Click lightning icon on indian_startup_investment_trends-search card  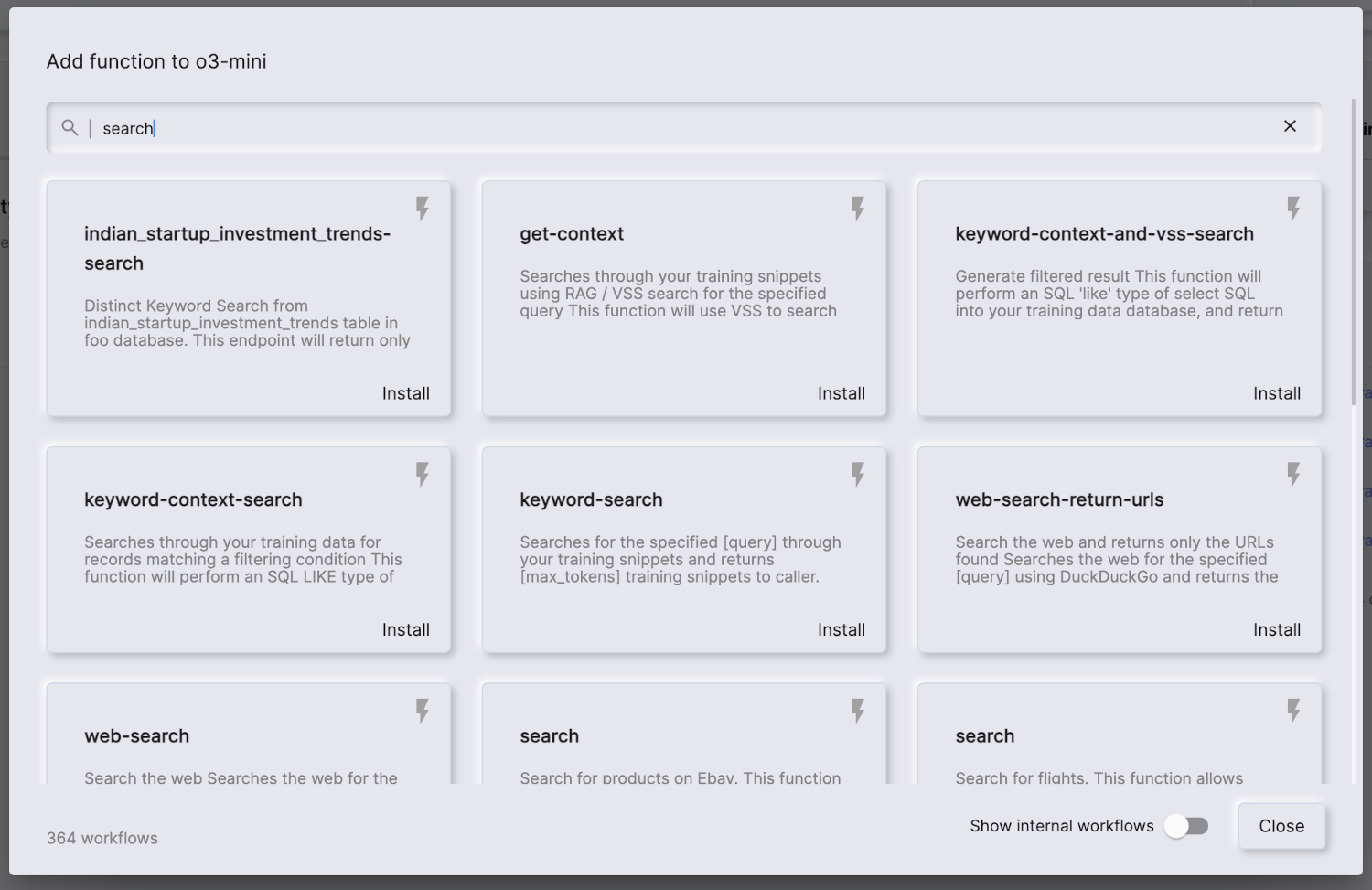423,209
